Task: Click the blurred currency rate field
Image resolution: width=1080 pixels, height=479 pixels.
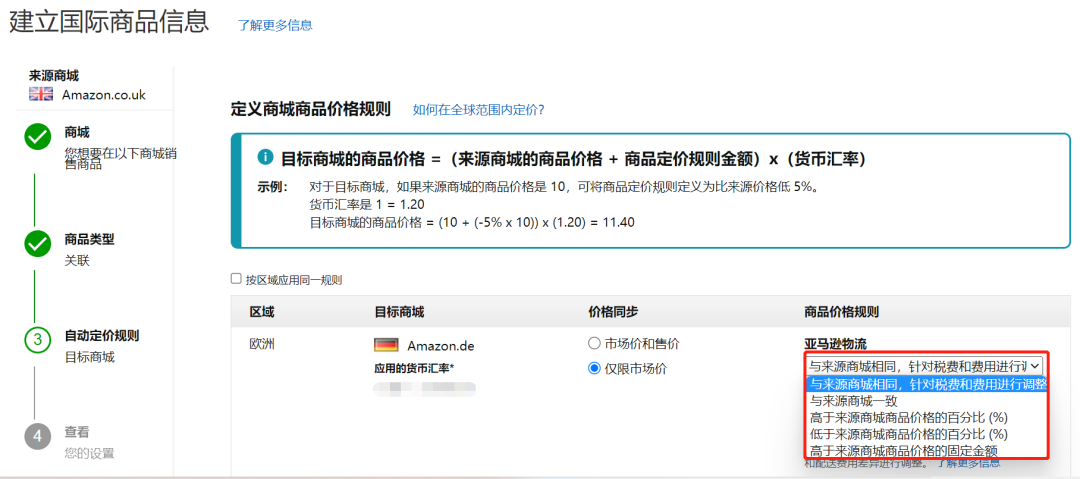Action: point(424,389)
